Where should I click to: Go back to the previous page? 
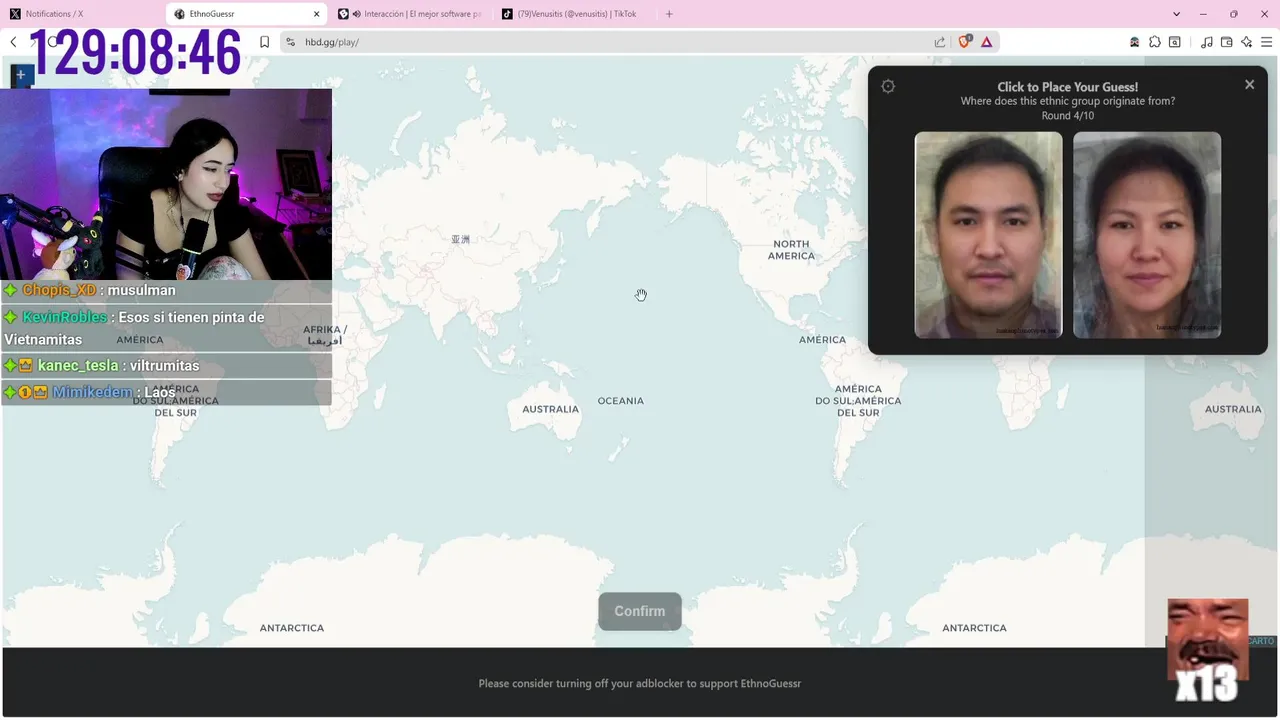click(x=13, y=42)
